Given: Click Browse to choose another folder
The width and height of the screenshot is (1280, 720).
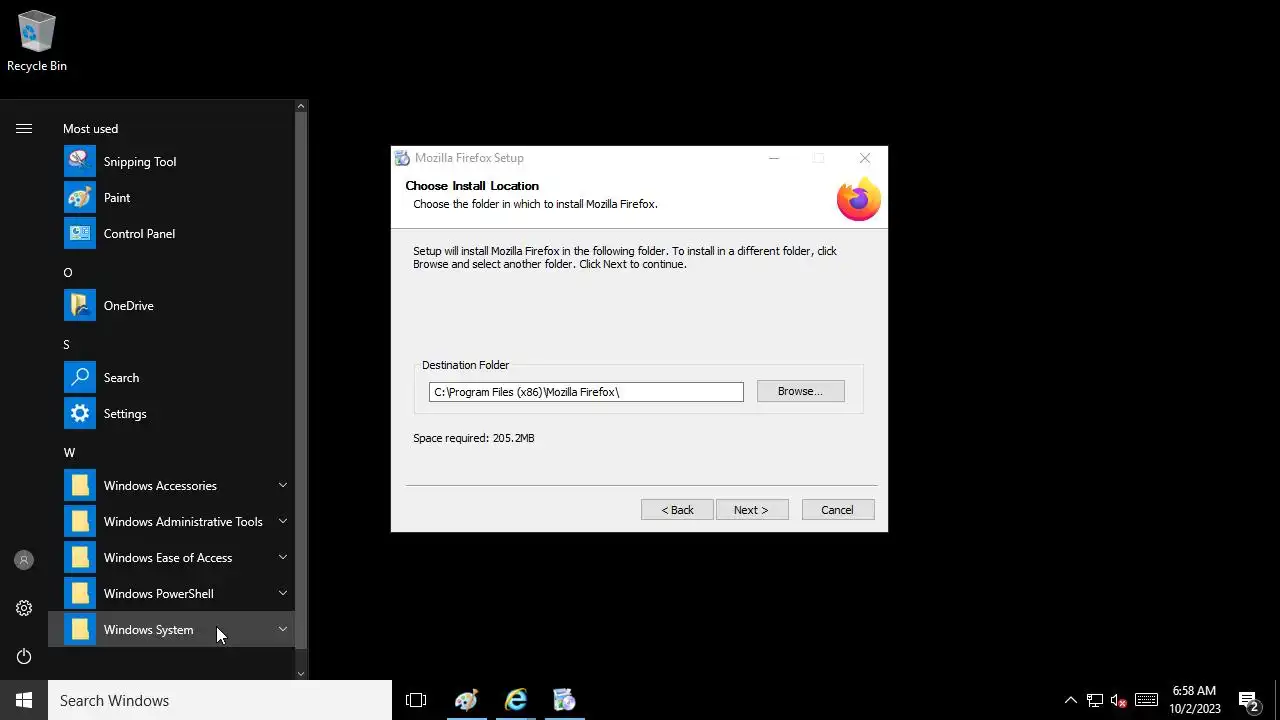Looking at the screenshot, I should tap(800, 391).
